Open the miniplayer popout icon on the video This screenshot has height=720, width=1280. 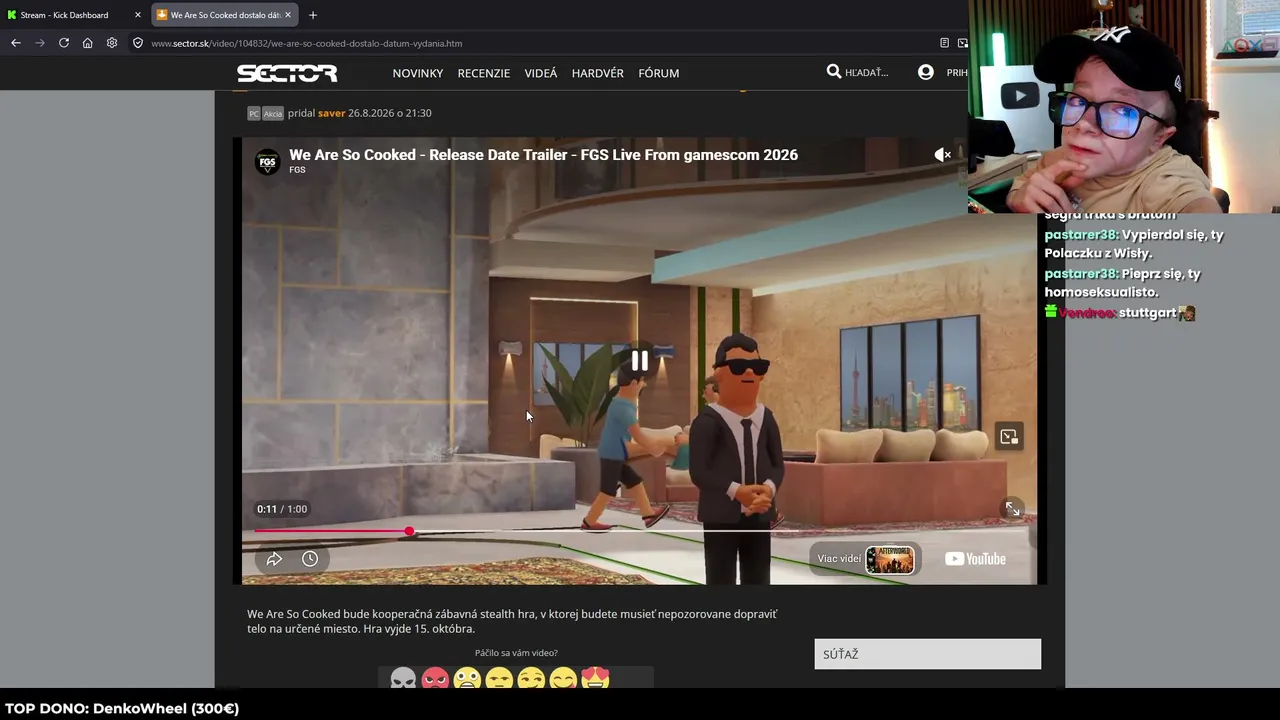coord(1009,437)
